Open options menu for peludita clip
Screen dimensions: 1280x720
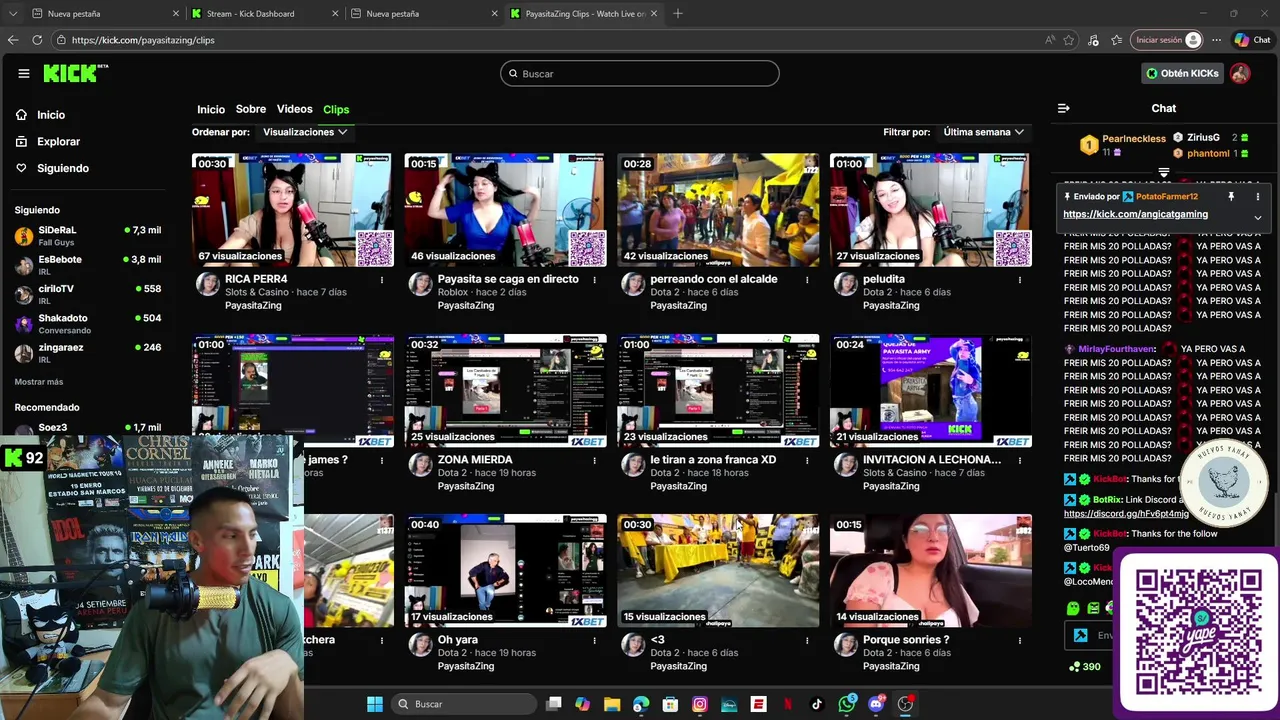[x=1020, y=280]
